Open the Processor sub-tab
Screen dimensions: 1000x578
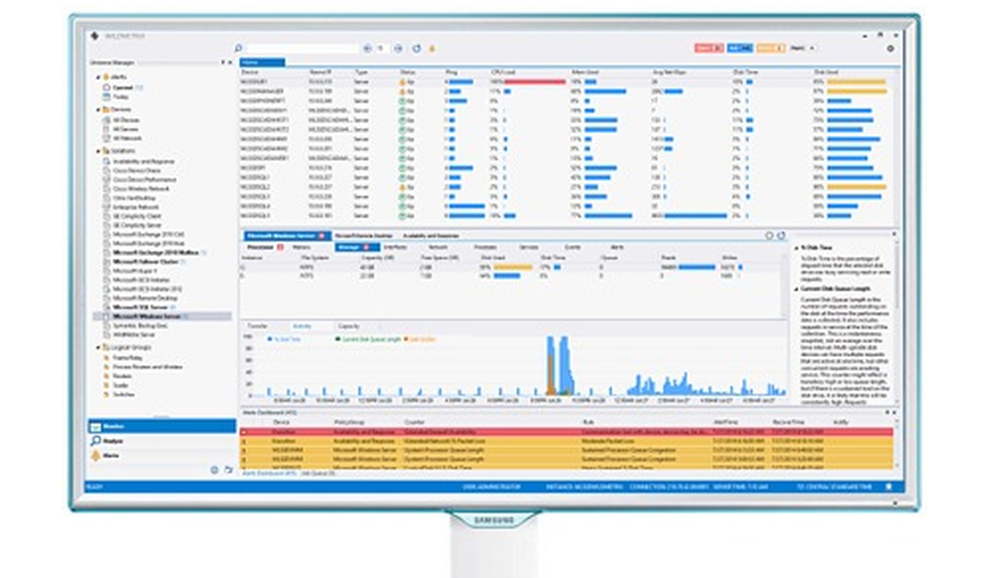tap(264, 247)
